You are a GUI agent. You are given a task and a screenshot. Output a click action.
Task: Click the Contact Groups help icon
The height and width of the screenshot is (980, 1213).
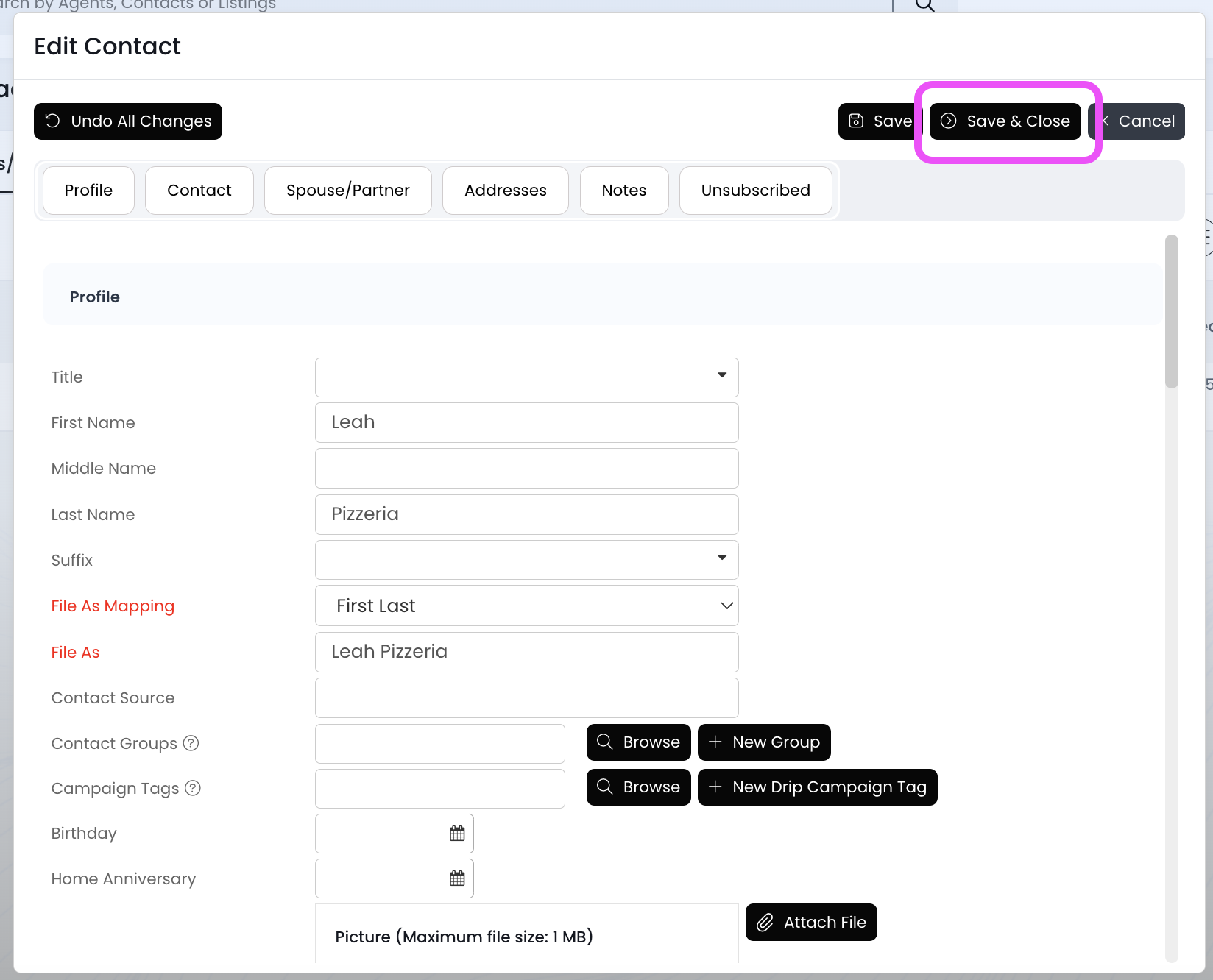[191, 743]
